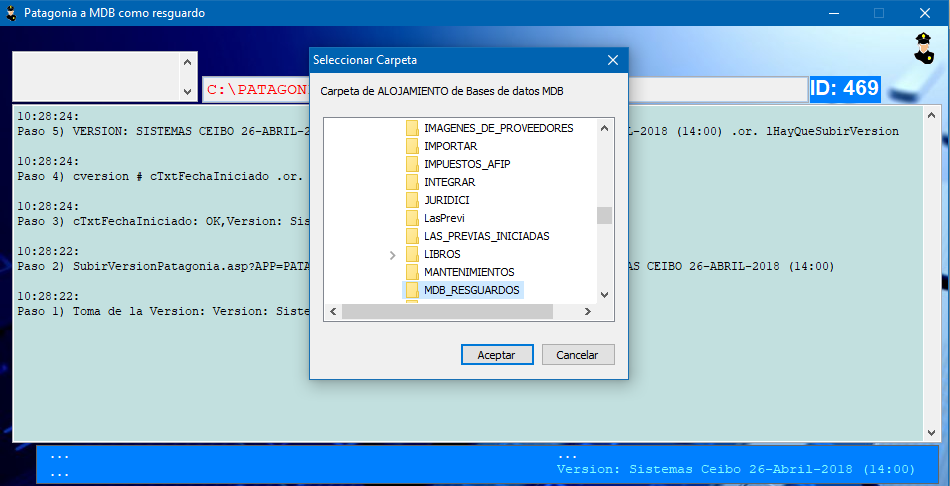This screenshot has width=950, height=486.
Task: Select the LasPrevi folder
Action: [444, 218]
